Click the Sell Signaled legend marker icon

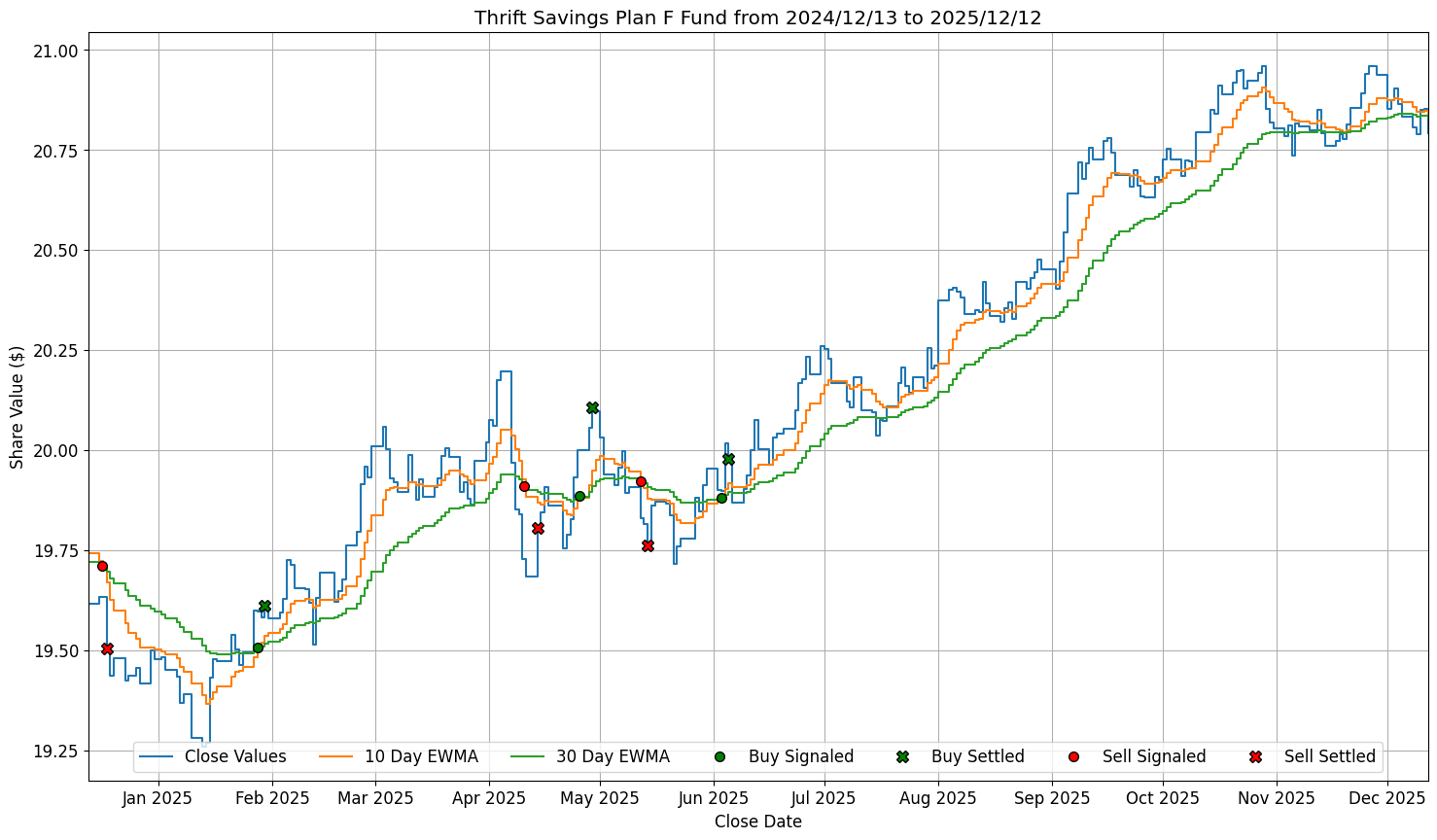tap(1073, 756)
